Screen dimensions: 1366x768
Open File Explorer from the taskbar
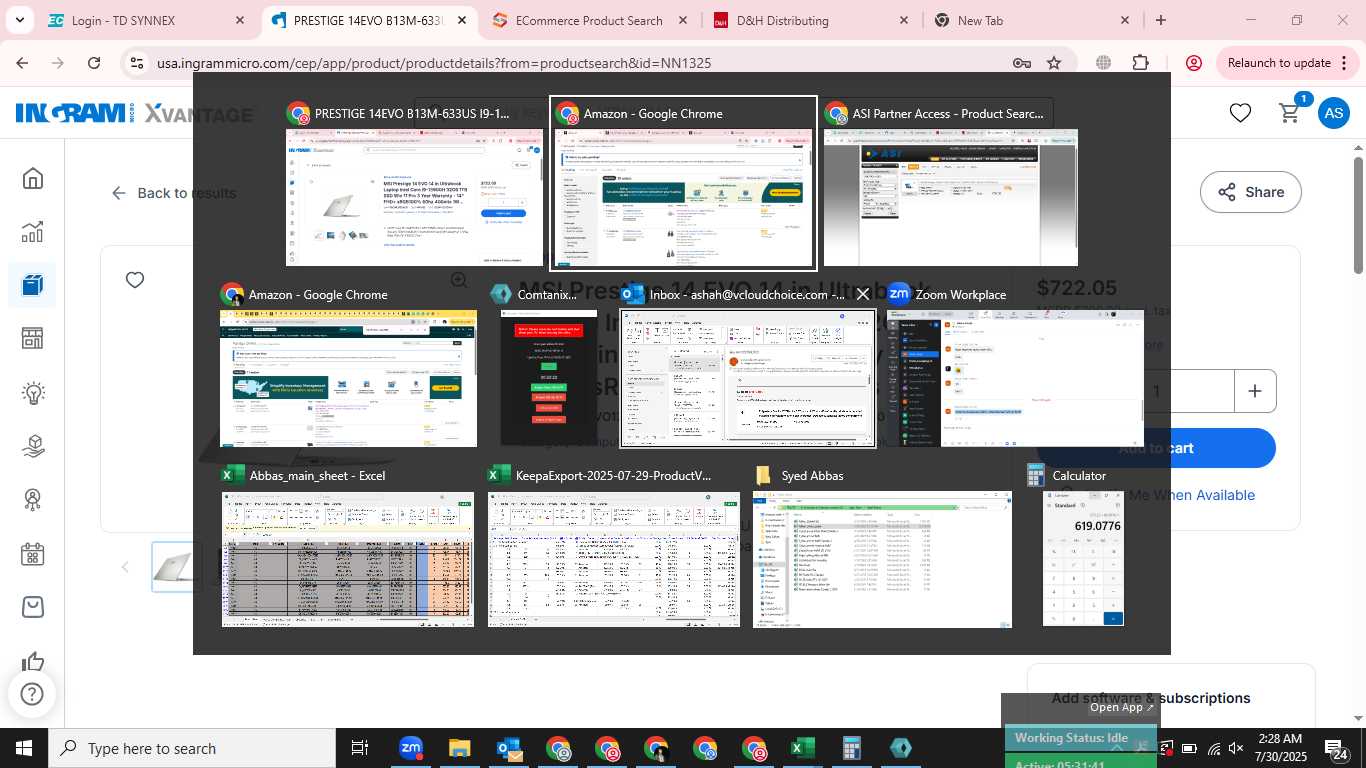point(459,748)
